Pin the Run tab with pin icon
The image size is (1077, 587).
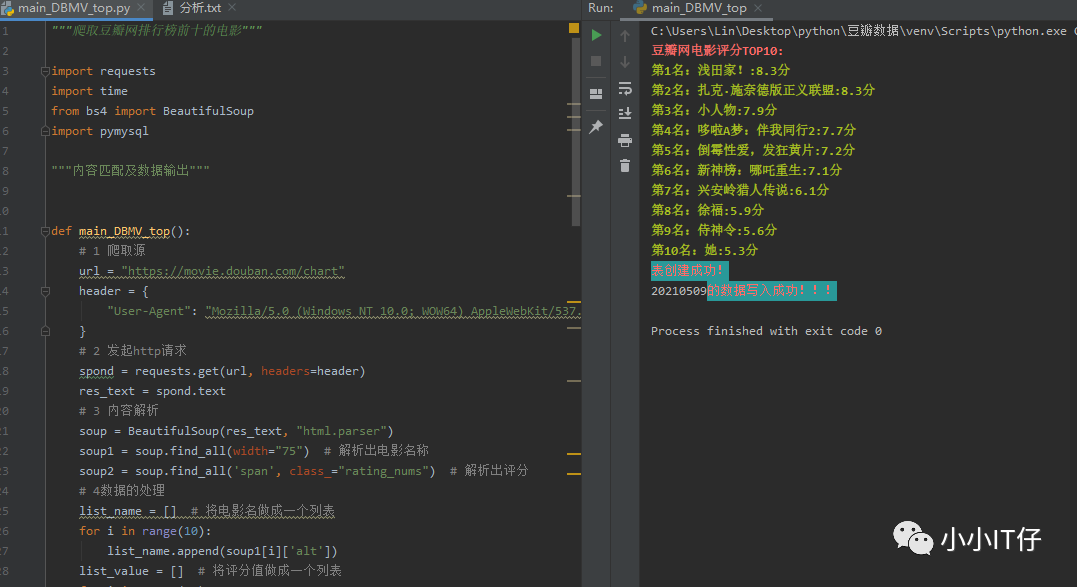[596, 126]
